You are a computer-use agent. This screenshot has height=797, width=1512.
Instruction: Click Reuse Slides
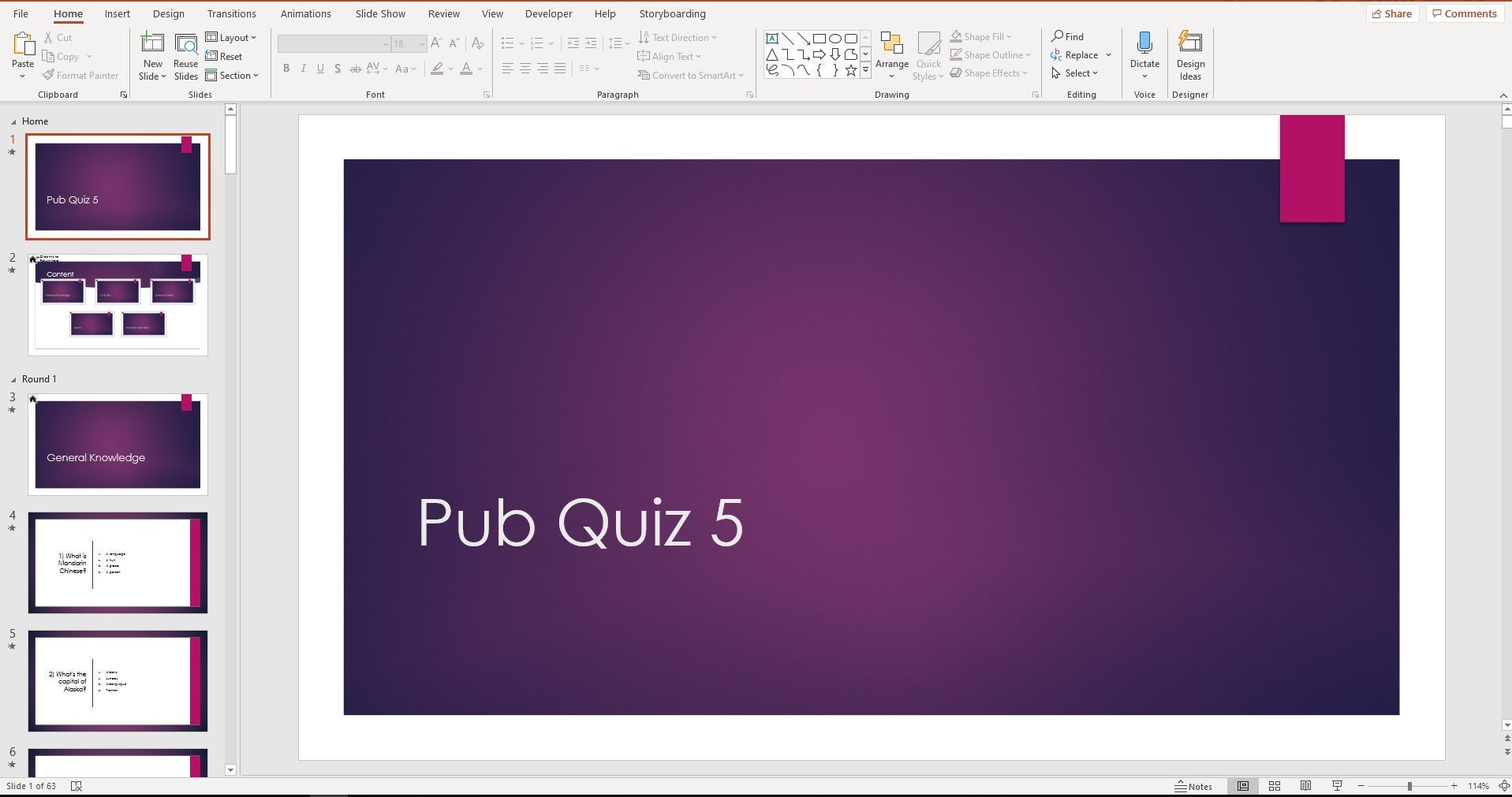pos(185,55)
